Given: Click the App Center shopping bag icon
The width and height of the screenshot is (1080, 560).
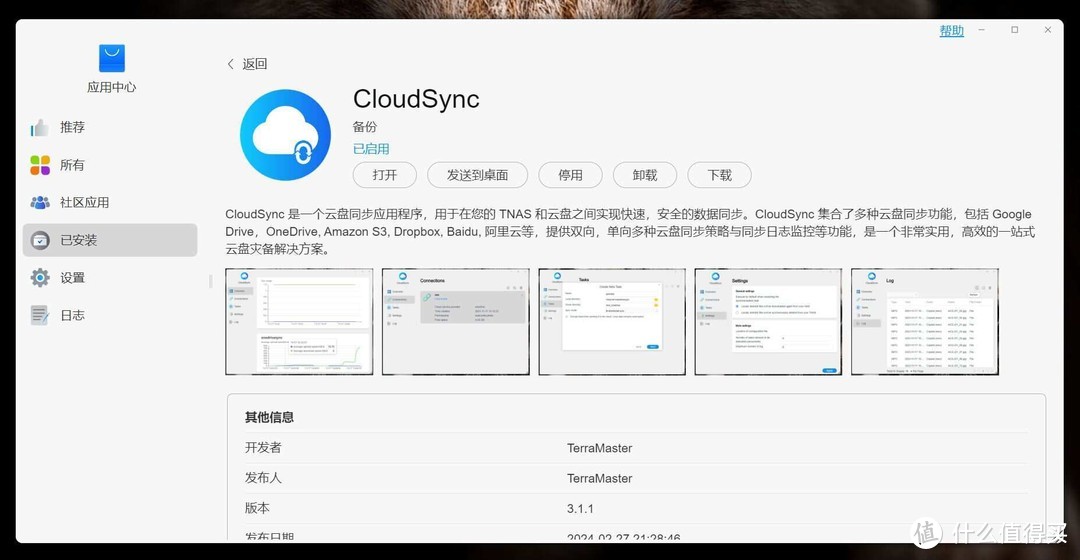Looking at the screenshot, I should click(x=112, y=58).
